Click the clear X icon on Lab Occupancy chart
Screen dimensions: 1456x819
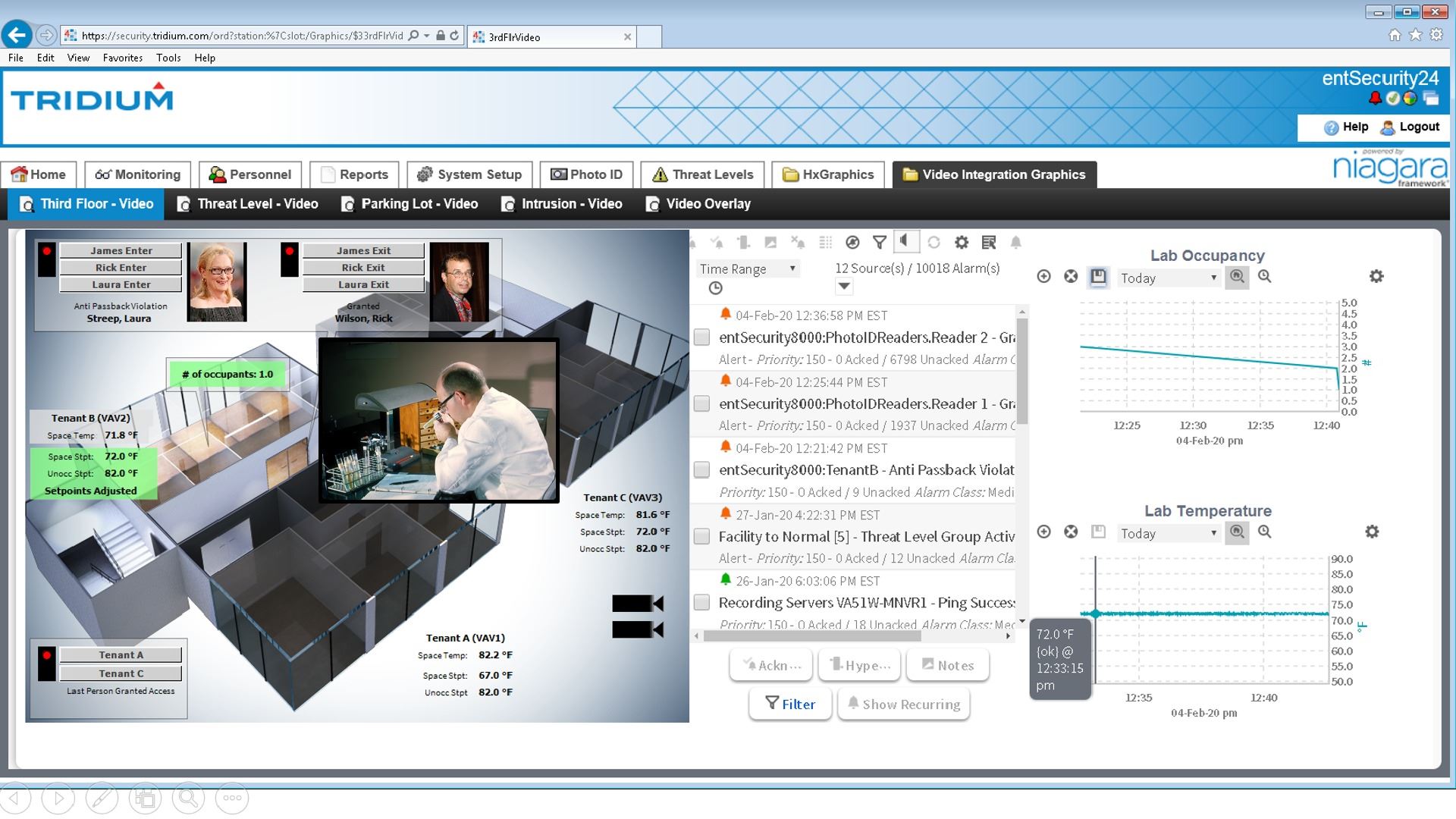1071,277
